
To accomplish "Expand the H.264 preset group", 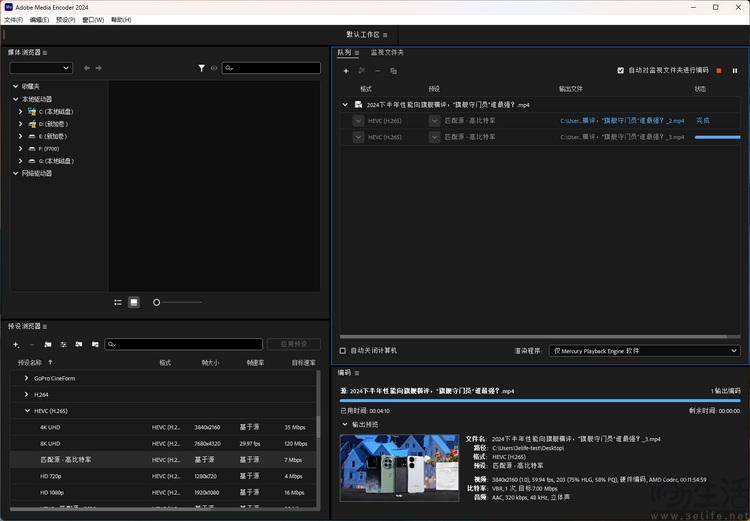I will tap(26, 395).
